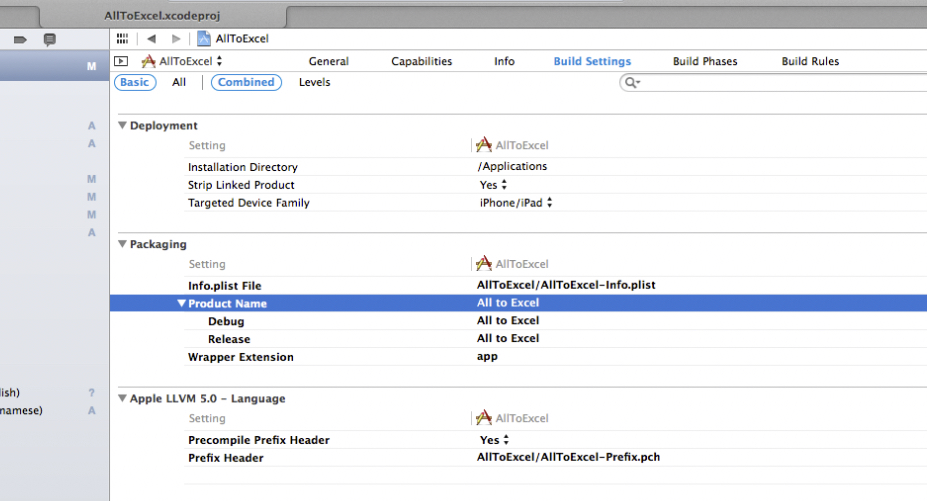Open the breakpoint navigator tag icon
Image resolution: width=927 pixels, height=501 pixels.
click(x=20, y=40)
